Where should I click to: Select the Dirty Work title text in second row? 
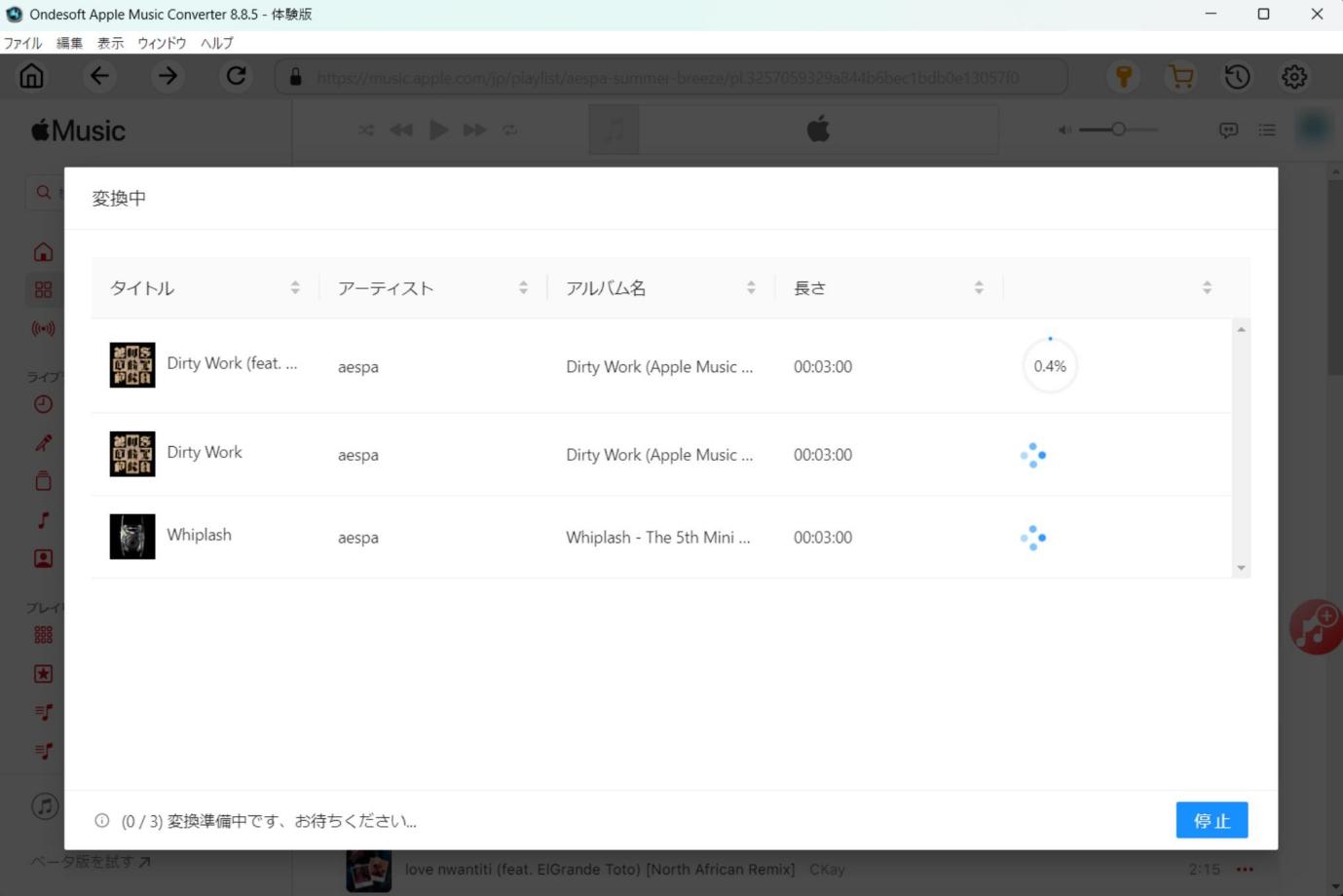(205, 452)
